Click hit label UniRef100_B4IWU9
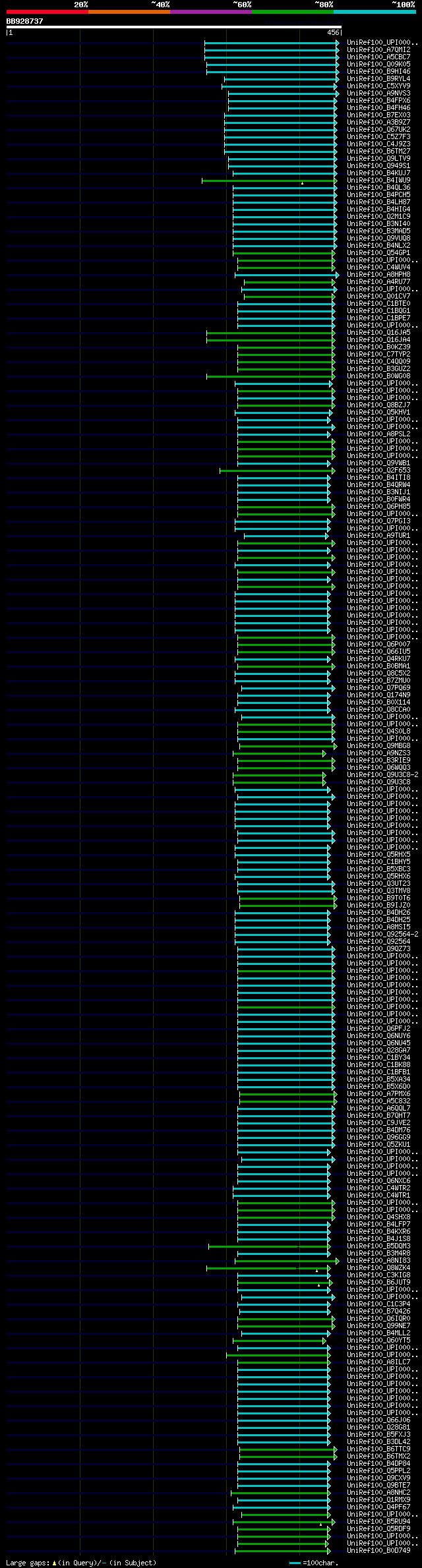Viewport: 422px width, 1568px height. pyautogui.click(x=378, y=181)
